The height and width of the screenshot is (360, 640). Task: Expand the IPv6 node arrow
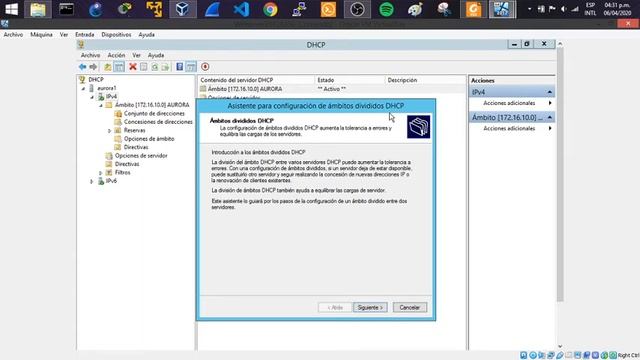(x=92, y=181)
